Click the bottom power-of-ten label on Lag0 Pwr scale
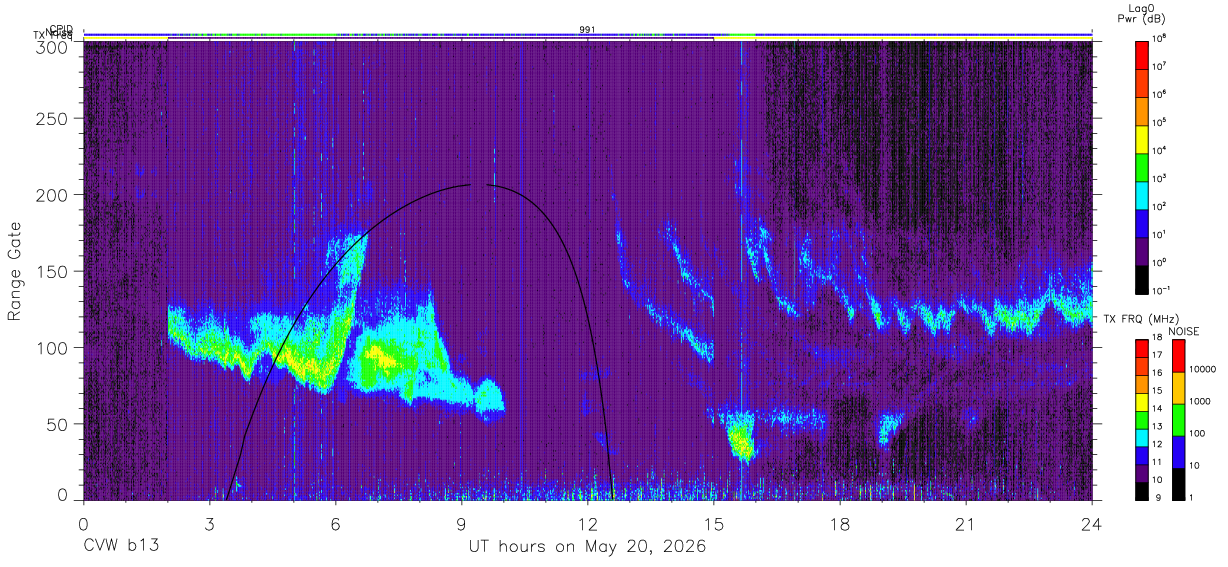1228x567 pixels. click(x=1163, y=291)
